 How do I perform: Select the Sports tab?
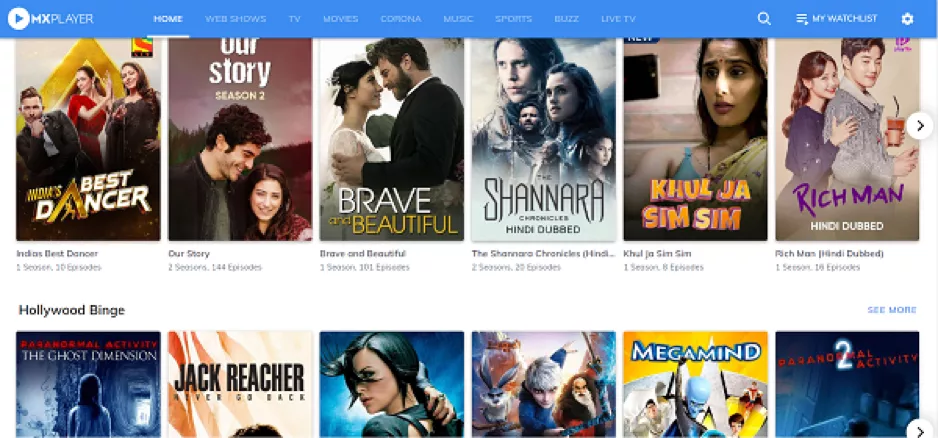click(x=513, y=19)
